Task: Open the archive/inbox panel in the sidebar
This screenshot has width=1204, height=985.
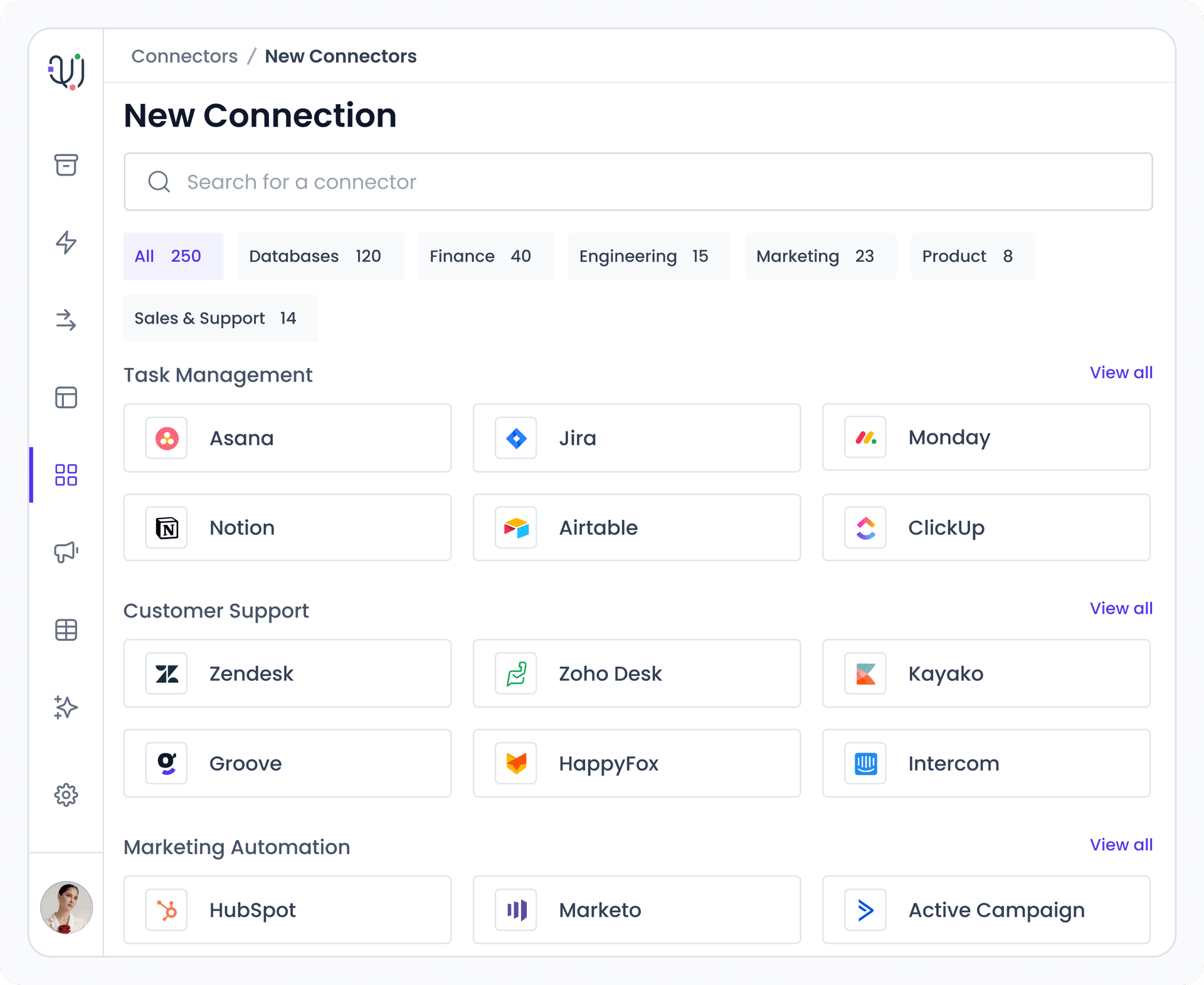Action: [x=66, y=165]
